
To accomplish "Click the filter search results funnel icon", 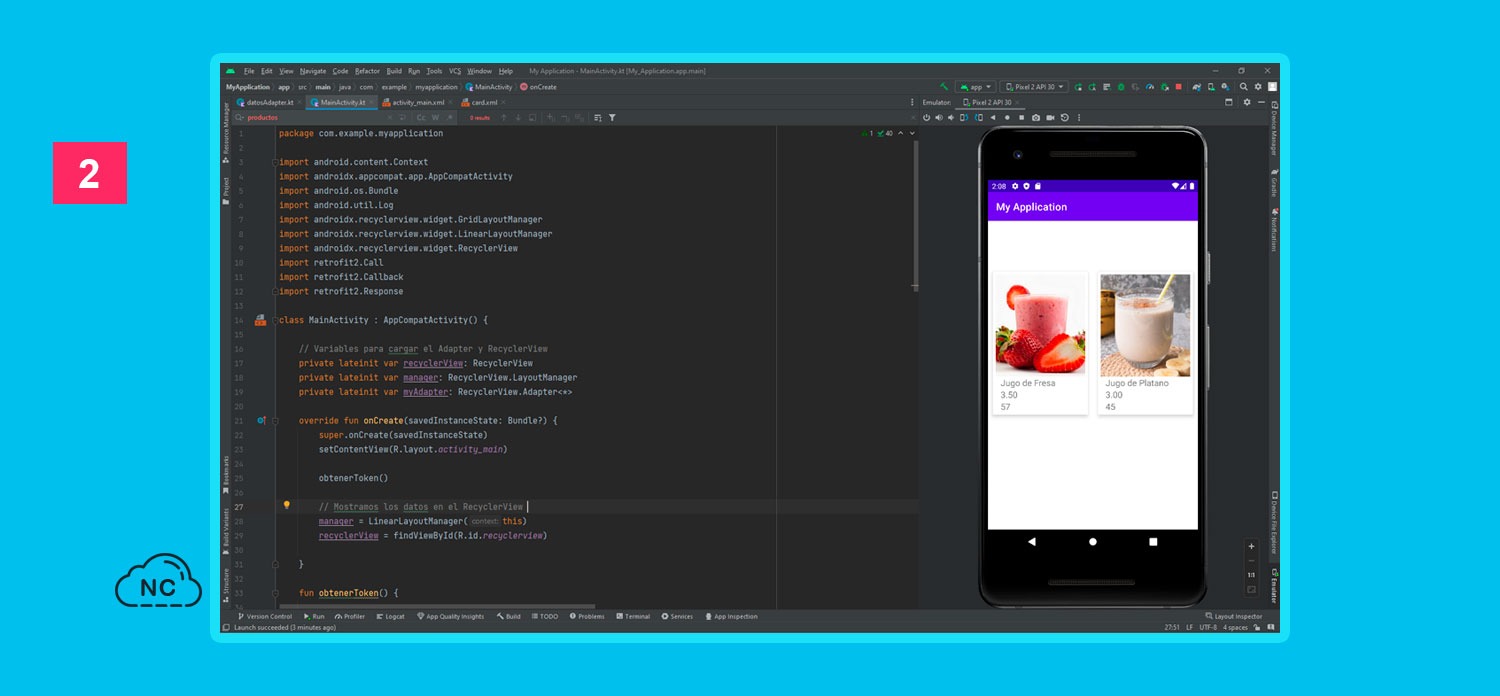I will click(x=612, y=118).
